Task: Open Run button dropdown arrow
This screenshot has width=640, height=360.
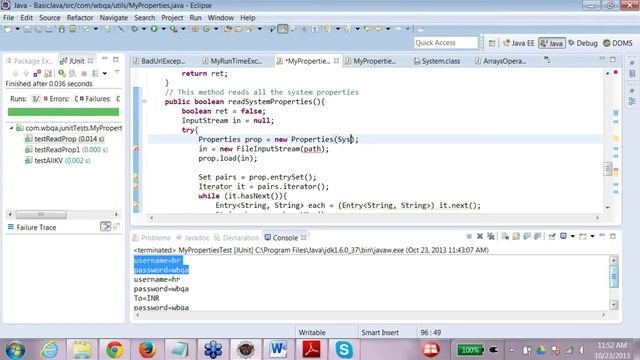Action: tap(163, 29)
